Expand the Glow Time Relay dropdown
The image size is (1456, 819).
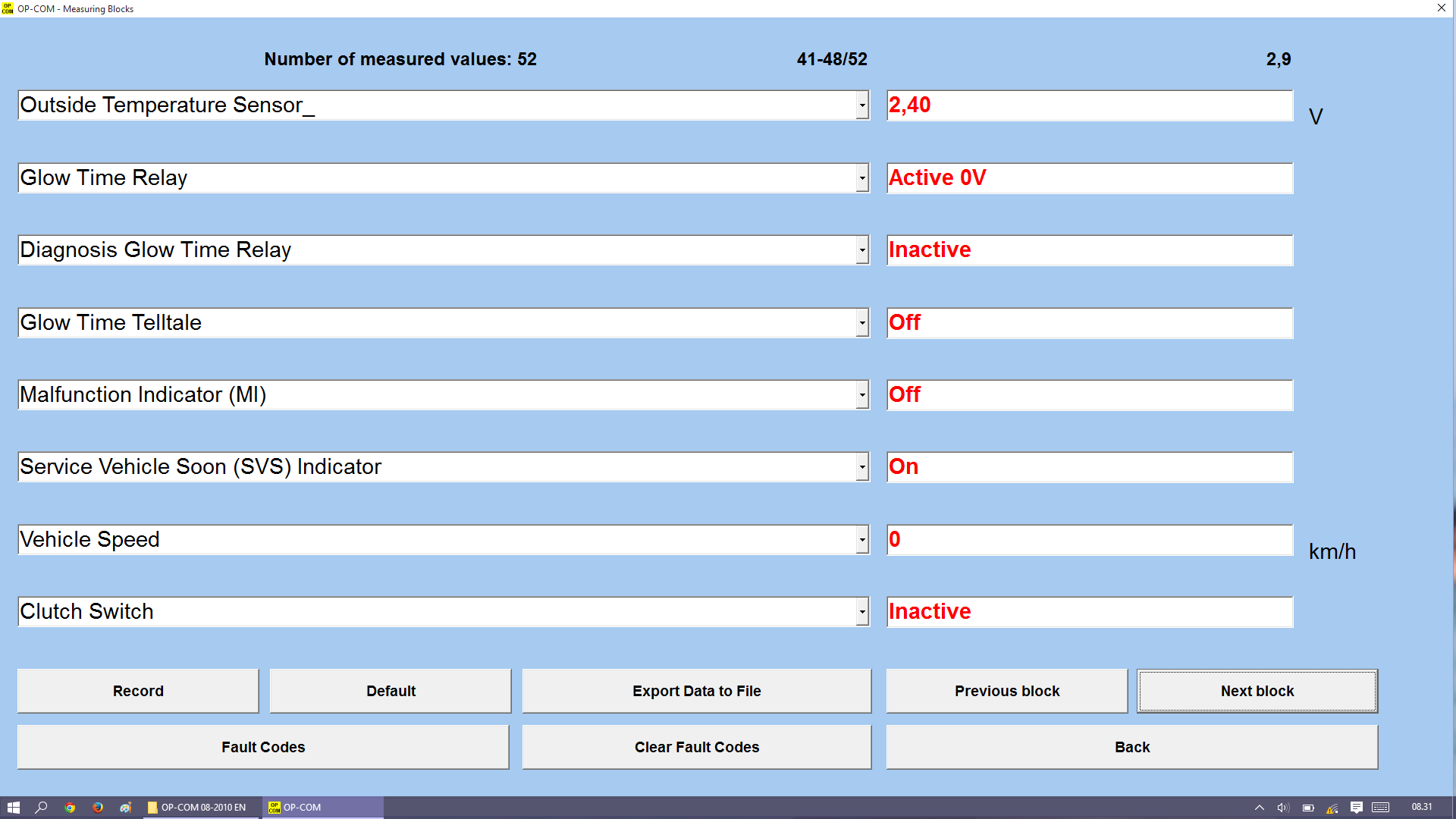(x=862, y=178)
